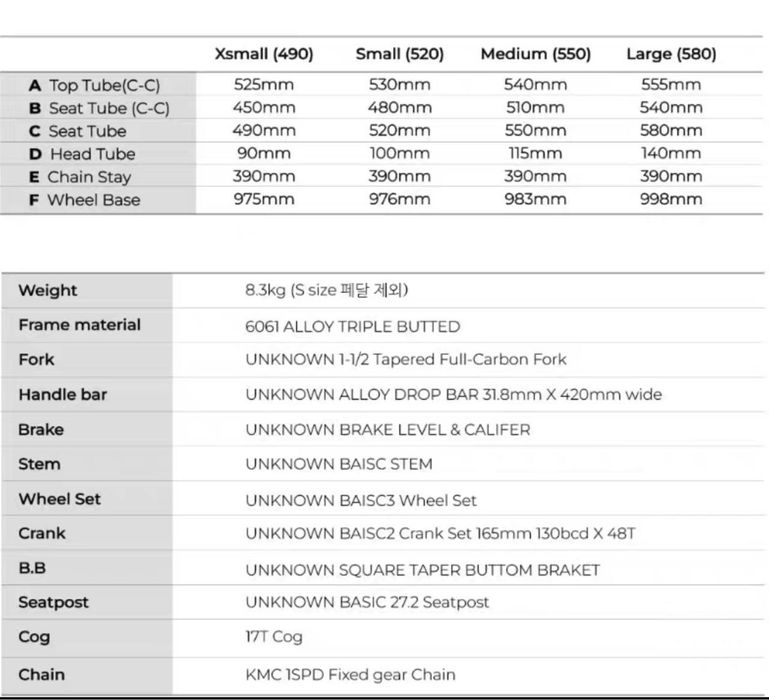Viewport: 769px width, 700px height.
Task: Select the KMC 1SPD Fixed gear Chain text
Action: [x=350, y=675]
